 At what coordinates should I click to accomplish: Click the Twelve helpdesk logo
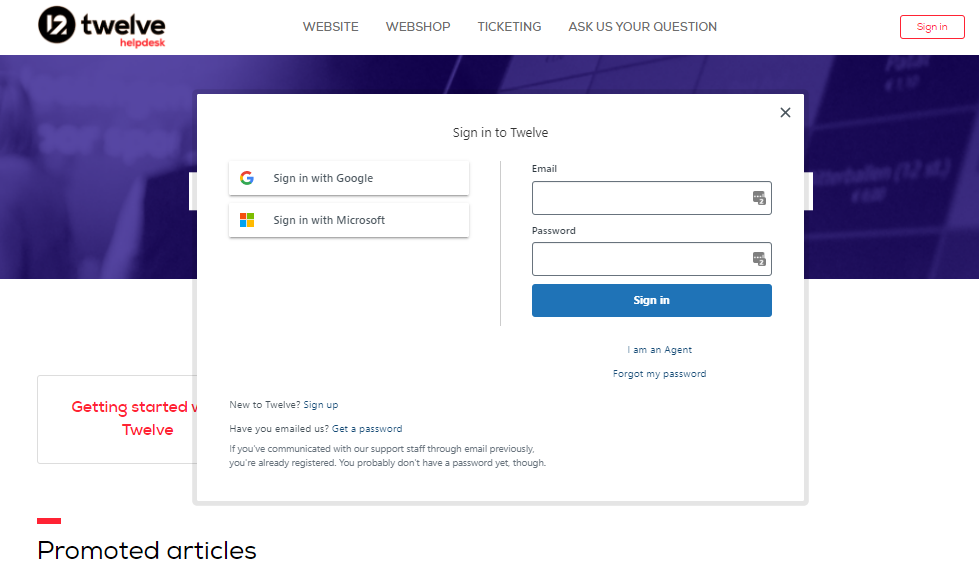pos(102,27)
